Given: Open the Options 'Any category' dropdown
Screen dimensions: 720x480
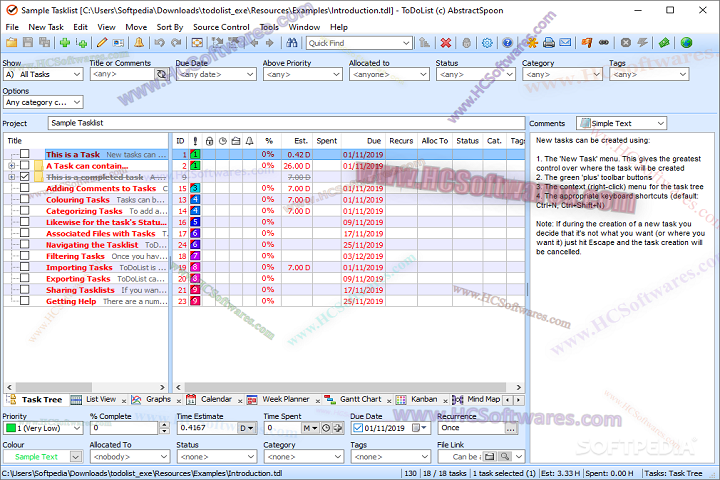Looking at the screenshot, I should point(77,102).
